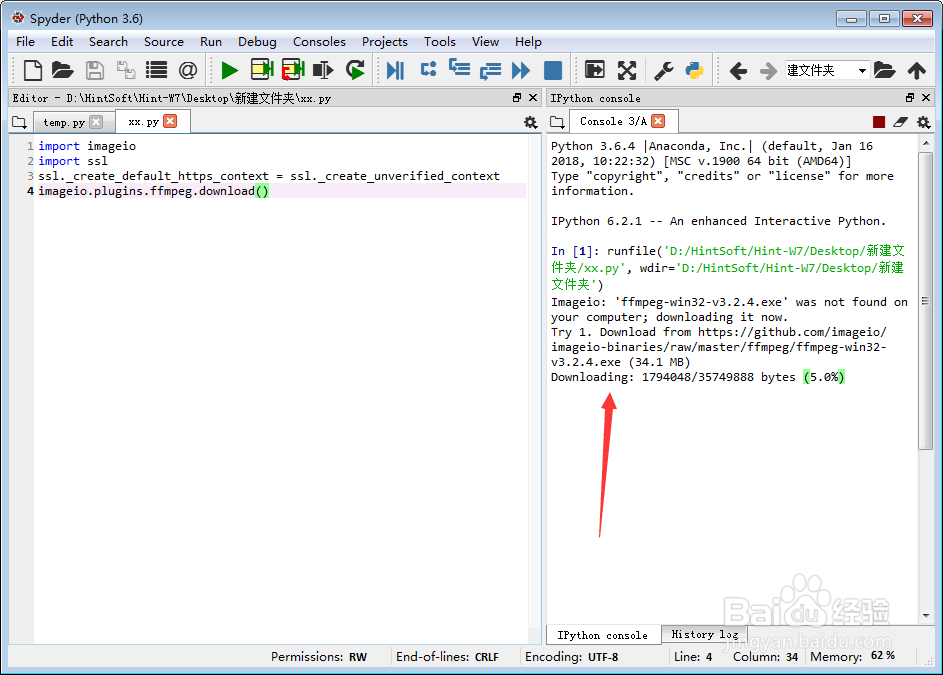This screenshot has width=943, height=675.
Task: Browse console tabs button
Action: pyautogui.click(x=558, y=123)
